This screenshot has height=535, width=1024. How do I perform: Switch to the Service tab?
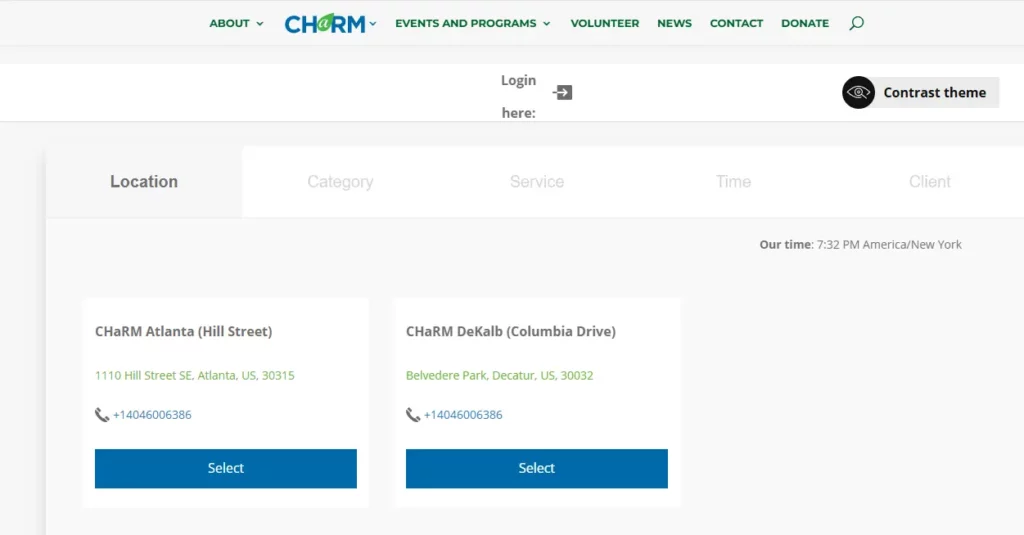537,182
